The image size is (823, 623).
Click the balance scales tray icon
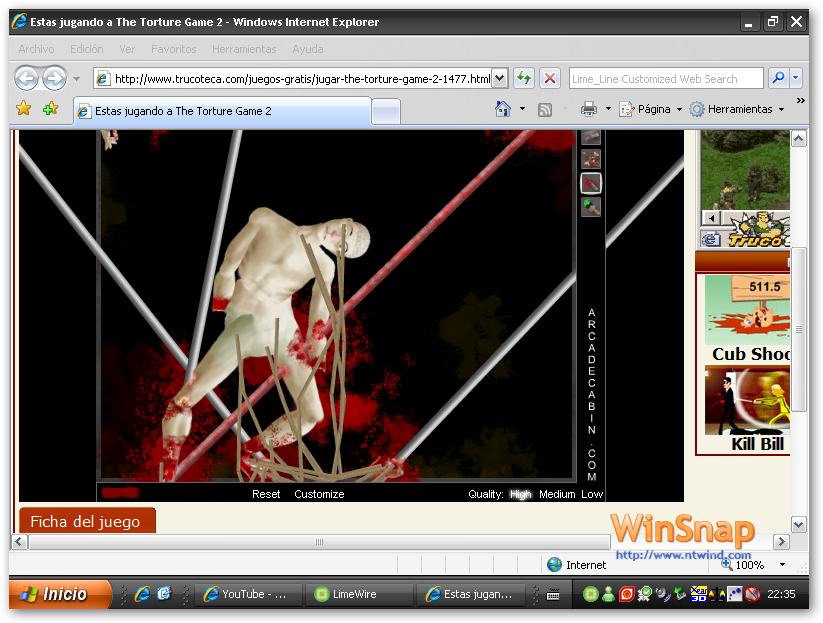[717, 594]
